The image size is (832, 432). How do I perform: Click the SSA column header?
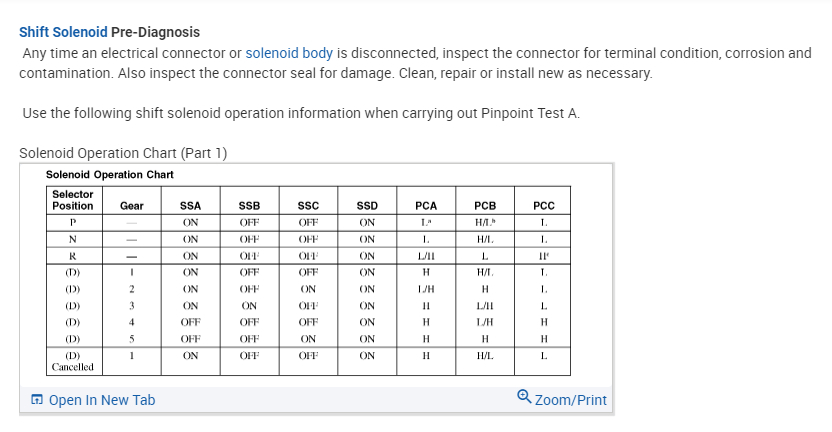click(190, 206)
